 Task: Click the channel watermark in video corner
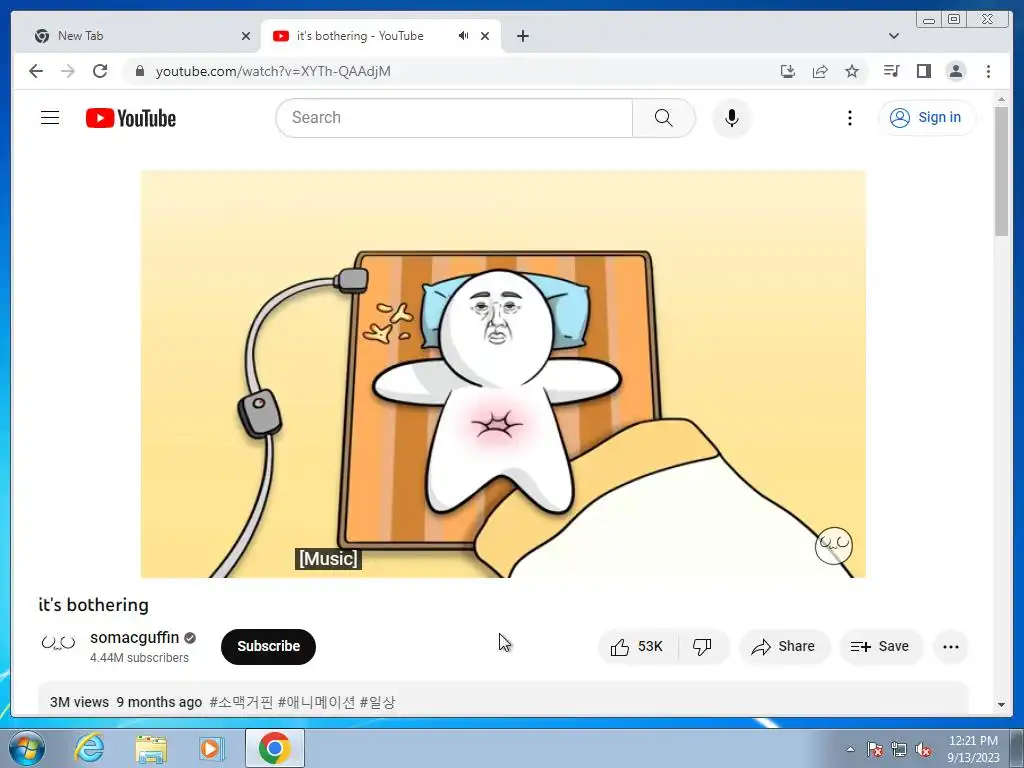click(834, 545)
